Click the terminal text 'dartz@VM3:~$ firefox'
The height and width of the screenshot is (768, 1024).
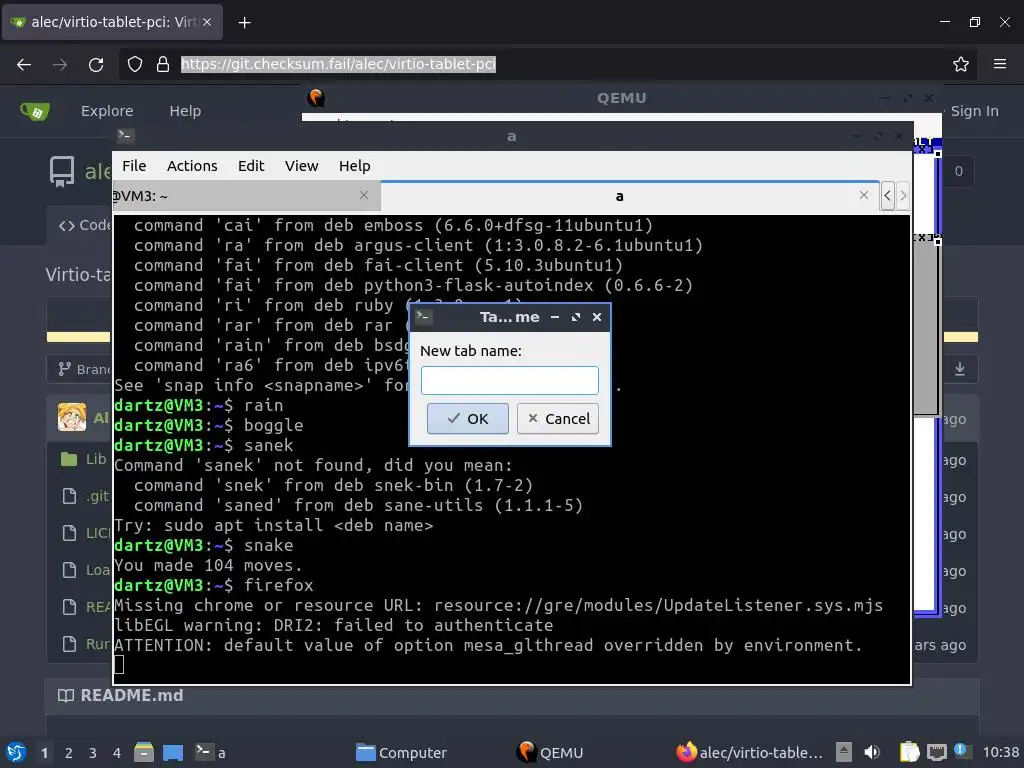214,585
